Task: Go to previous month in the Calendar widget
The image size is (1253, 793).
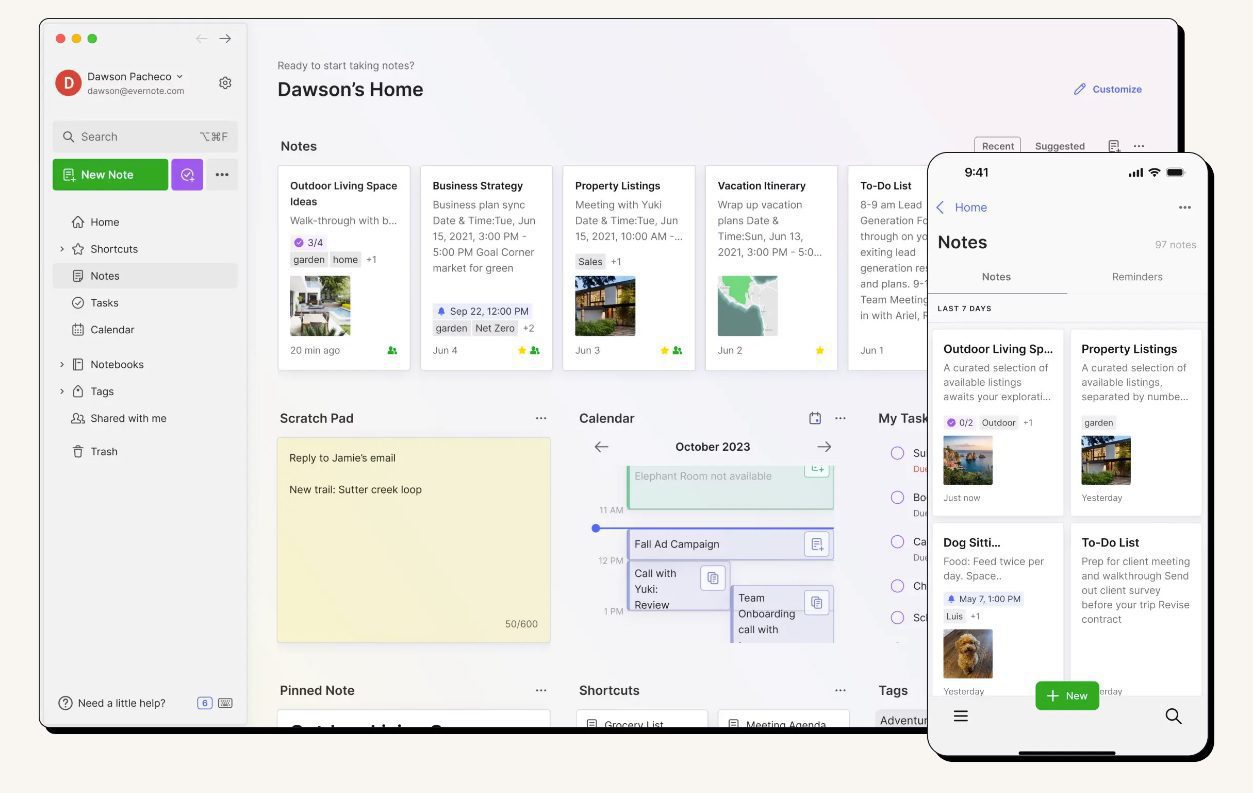Action: (x=601, y=447)
